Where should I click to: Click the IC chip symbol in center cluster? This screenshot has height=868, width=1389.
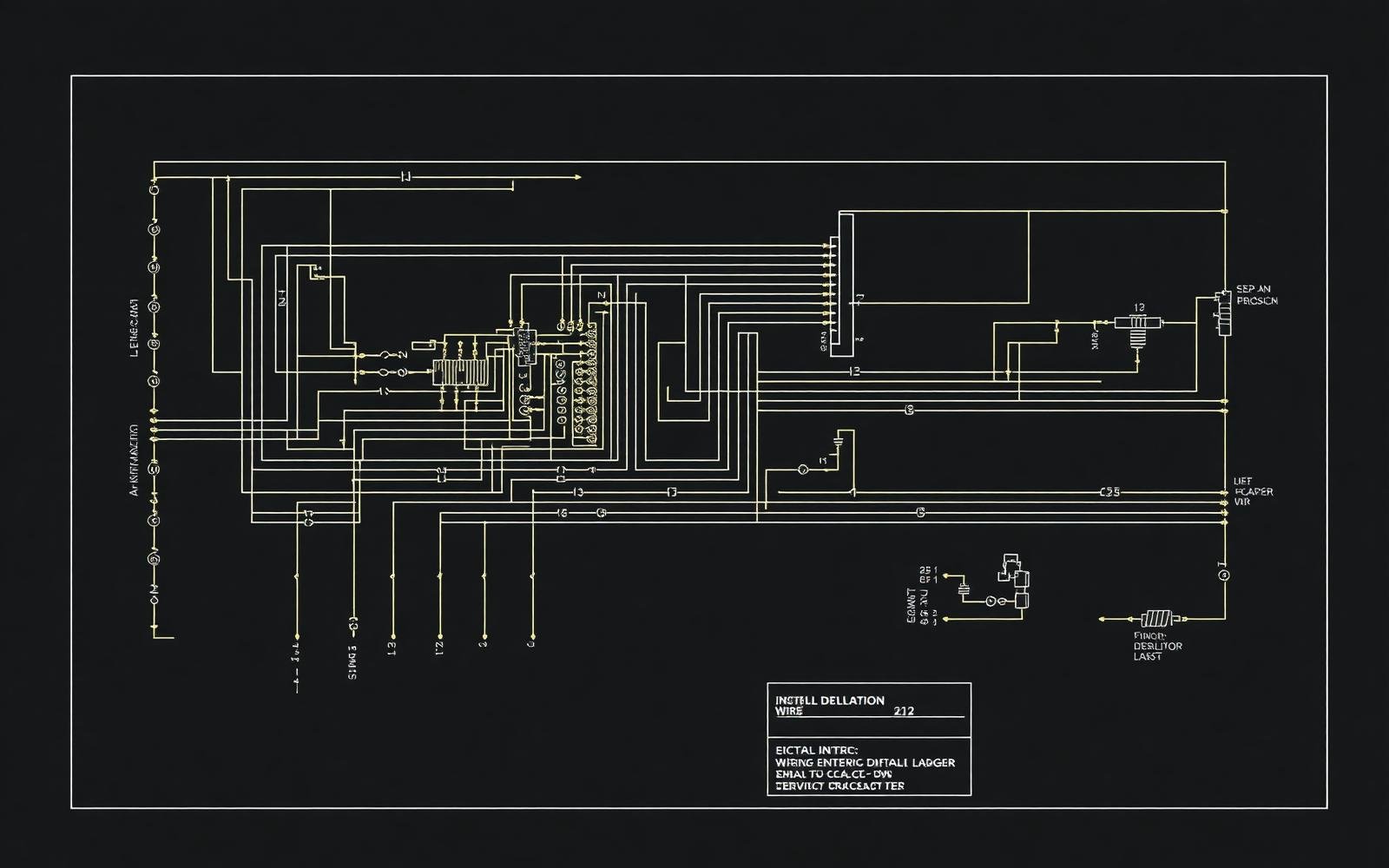coord(523,345)
